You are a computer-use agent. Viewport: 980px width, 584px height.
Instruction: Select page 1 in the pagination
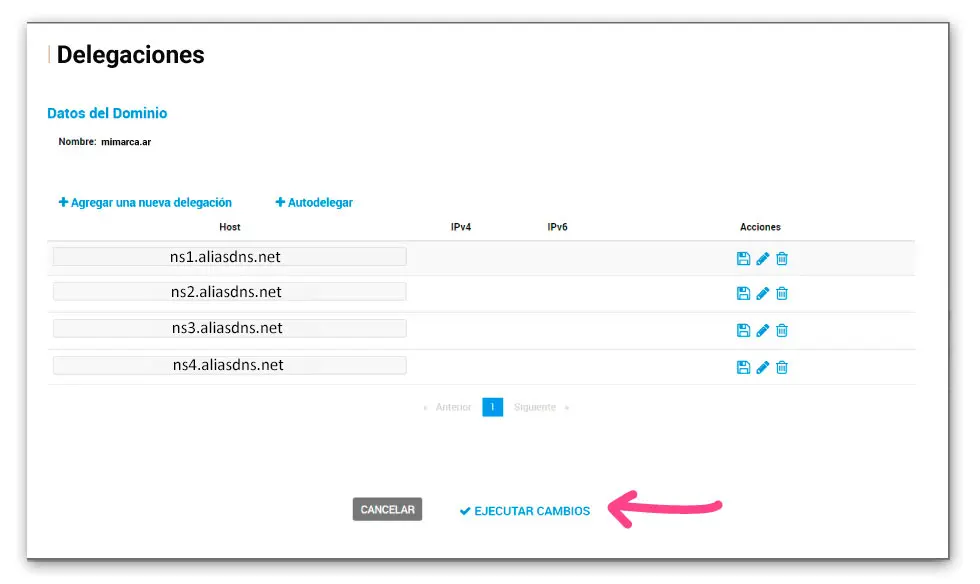[492, 407]
